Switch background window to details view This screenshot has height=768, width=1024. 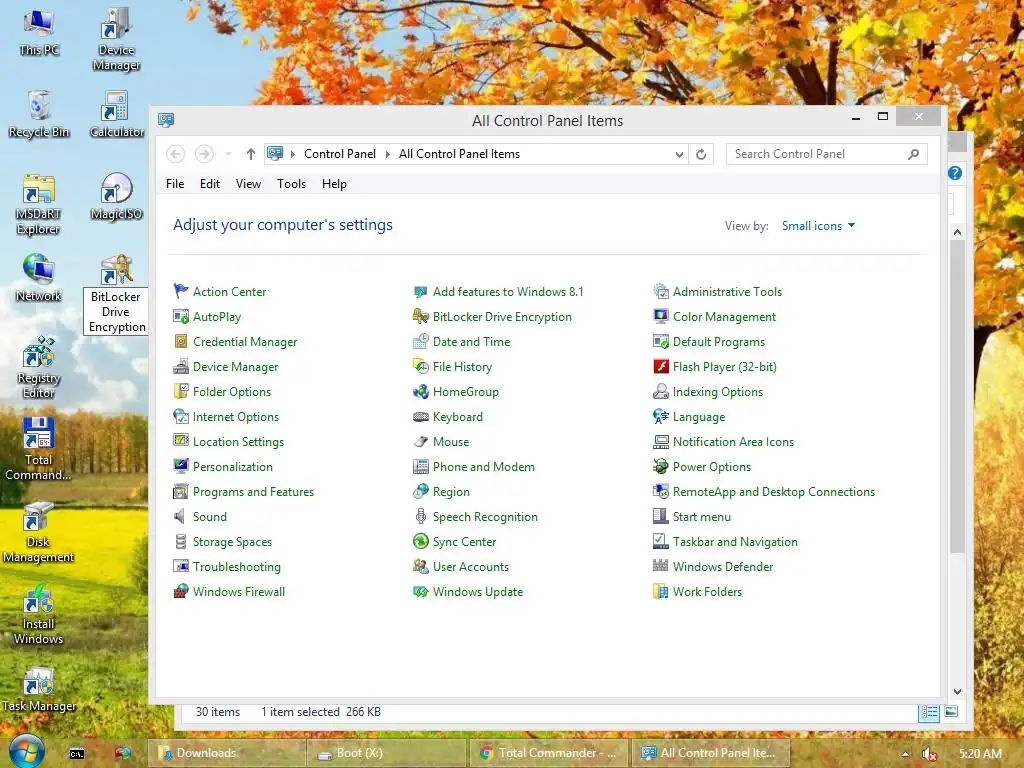click(x=929, y=712)
